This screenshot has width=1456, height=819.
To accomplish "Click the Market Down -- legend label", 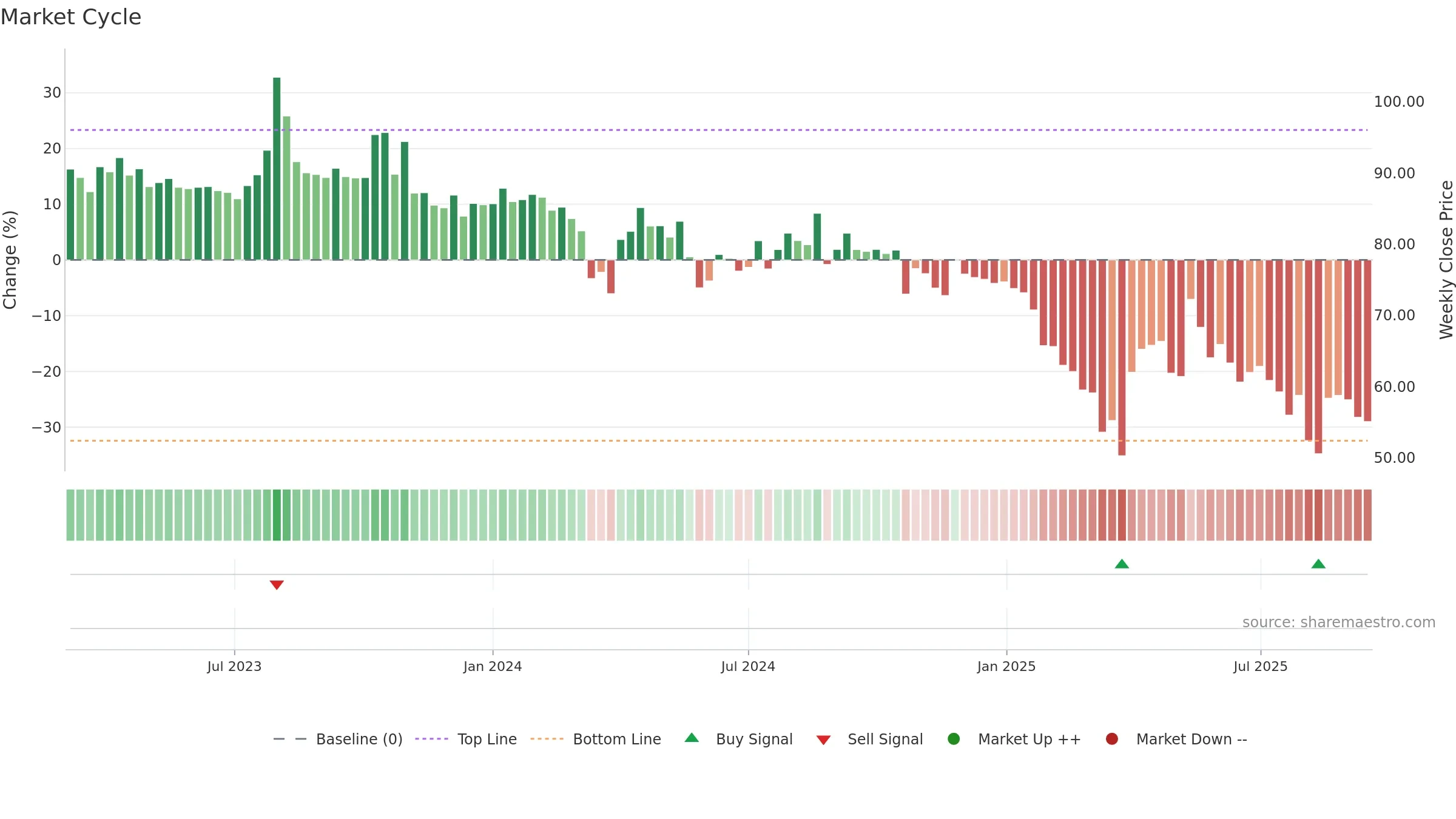I will coord(1191,739).
